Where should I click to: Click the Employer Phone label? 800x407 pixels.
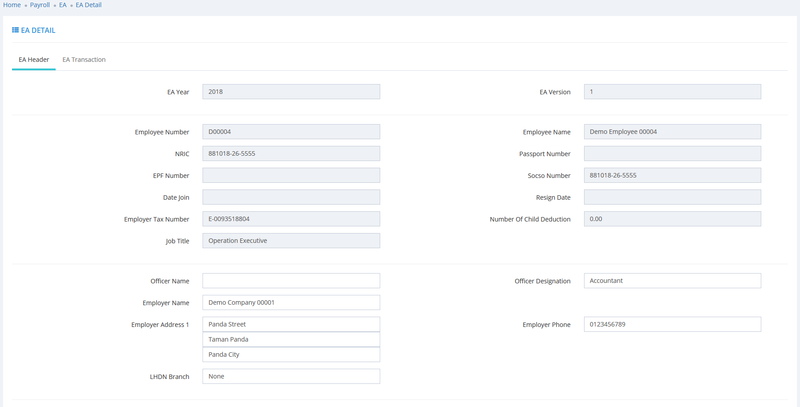[546, 325]
